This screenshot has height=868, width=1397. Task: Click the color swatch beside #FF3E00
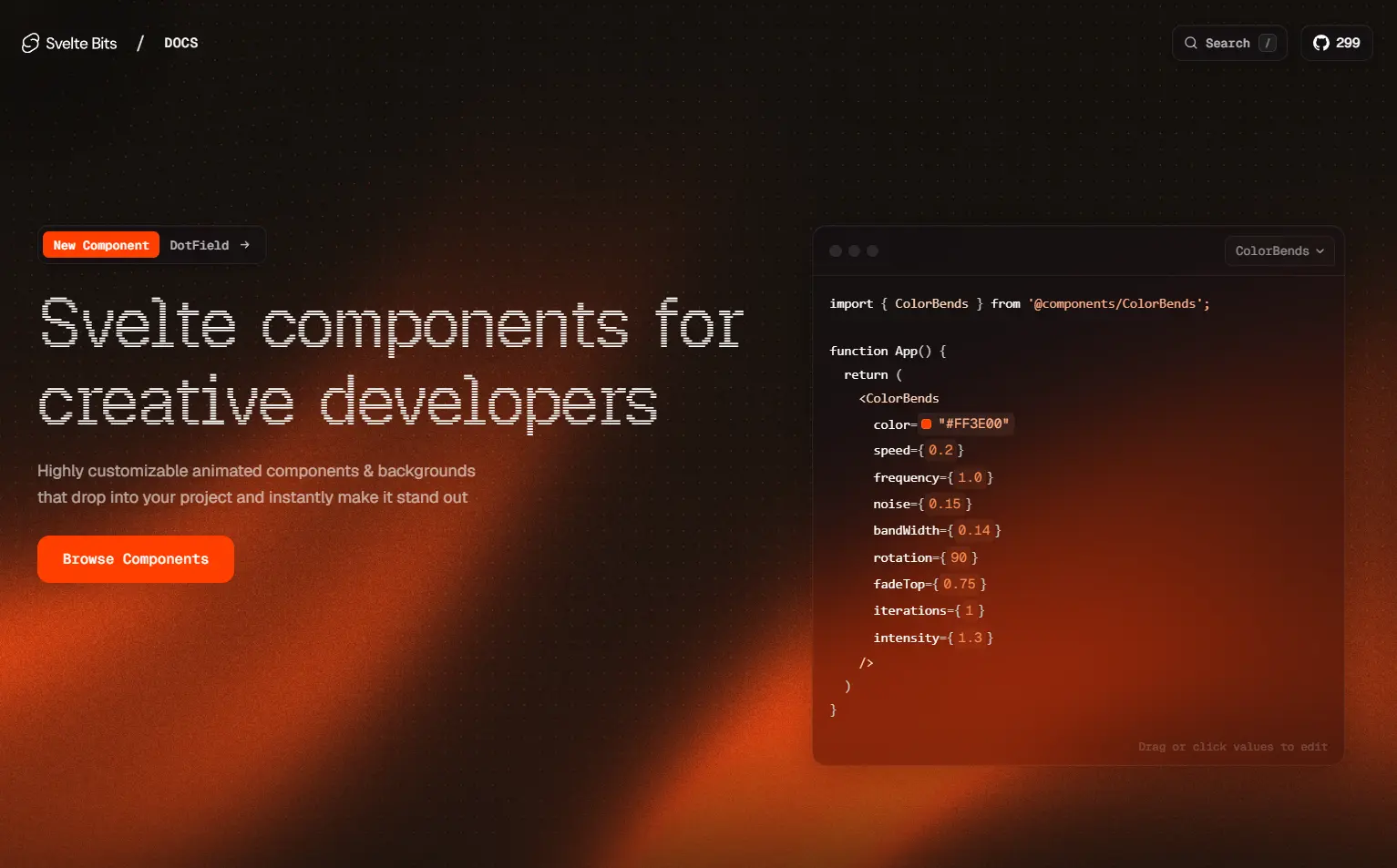point(926,424)
